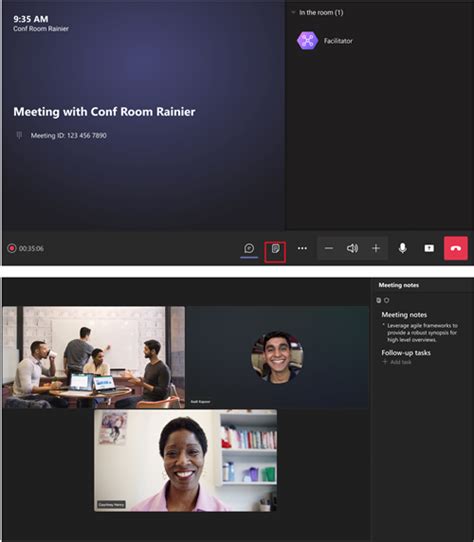Click the recording timer 00:35:06

31,249
